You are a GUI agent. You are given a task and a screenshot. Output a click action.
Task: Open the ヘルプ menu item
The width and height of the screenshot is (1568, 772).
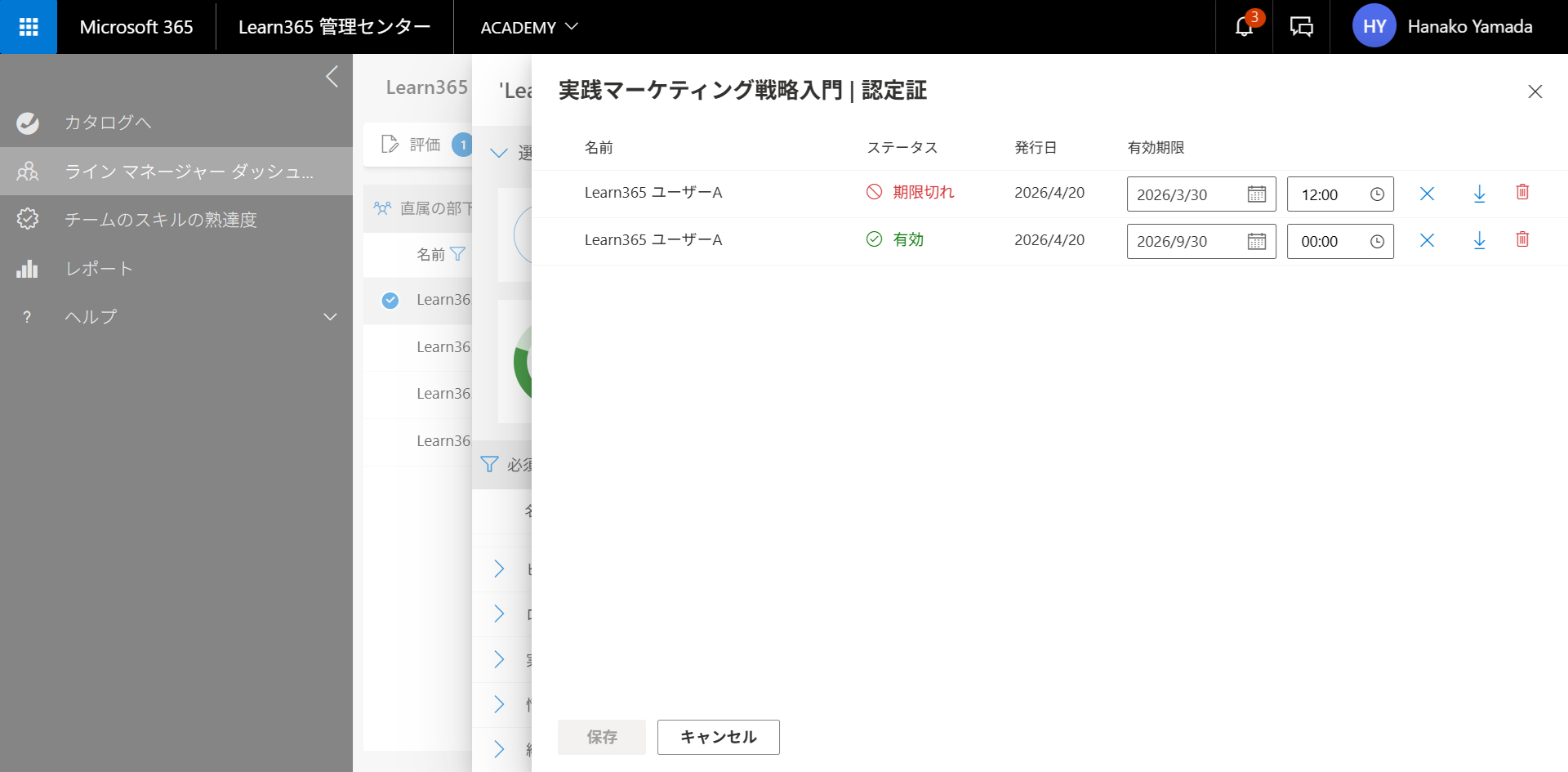point(176,317)
